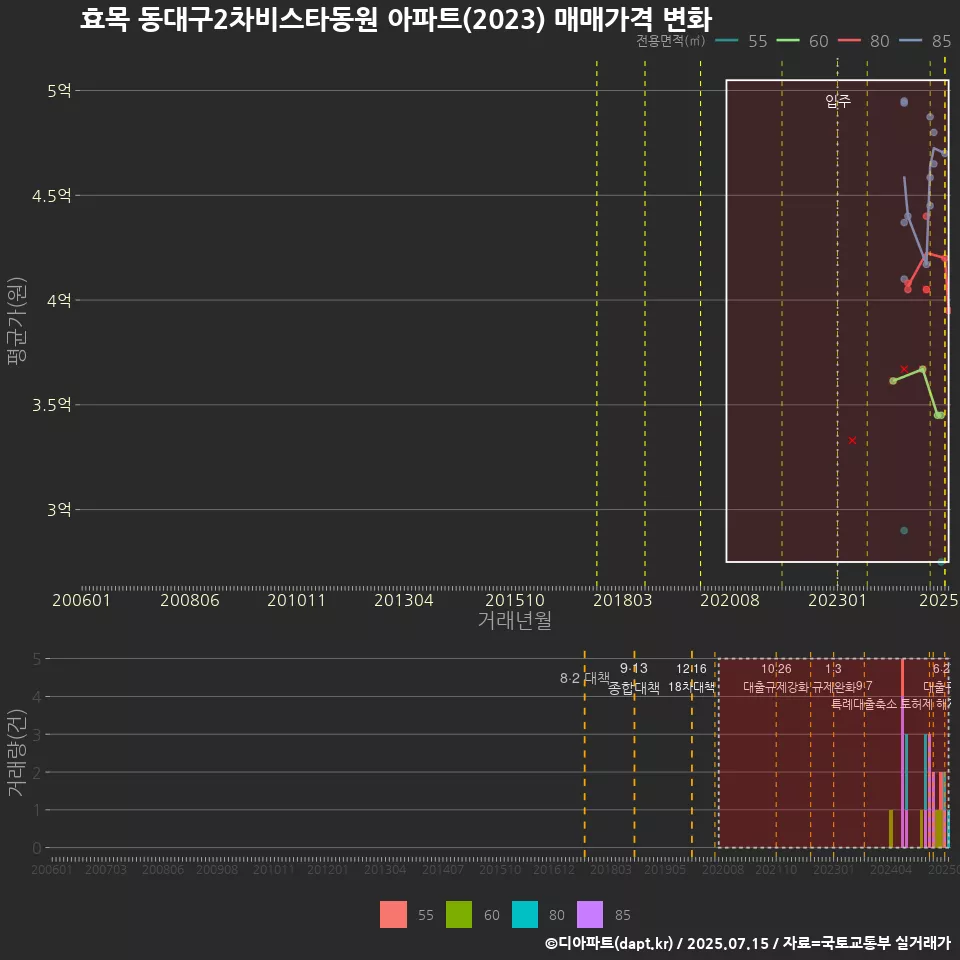960x960 pixels.
Task: Click the 특례대출축소 policy annotation
Action: tap(863, 704)
